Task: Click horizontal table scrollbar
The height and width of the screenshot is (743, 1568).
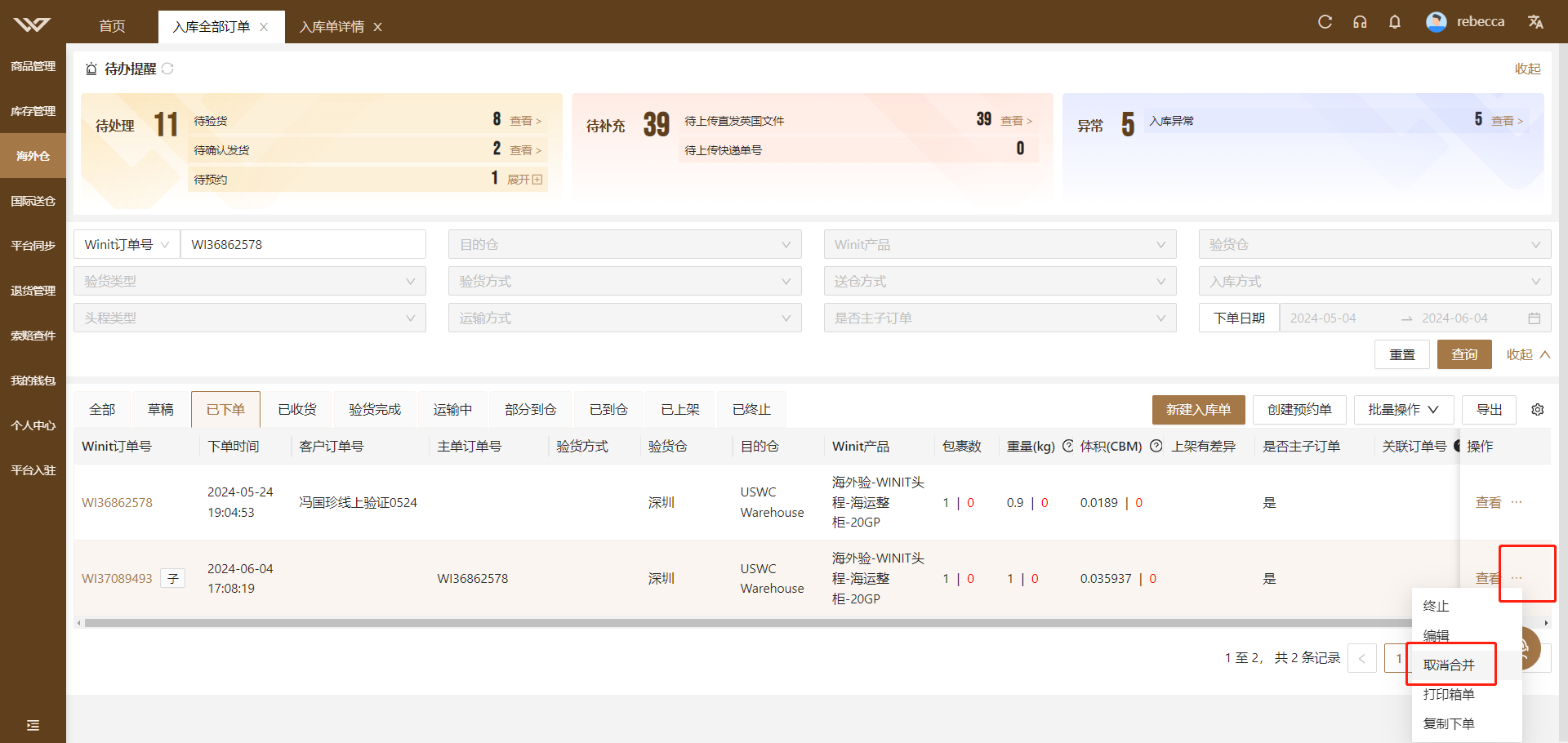Action: (747, 623)
